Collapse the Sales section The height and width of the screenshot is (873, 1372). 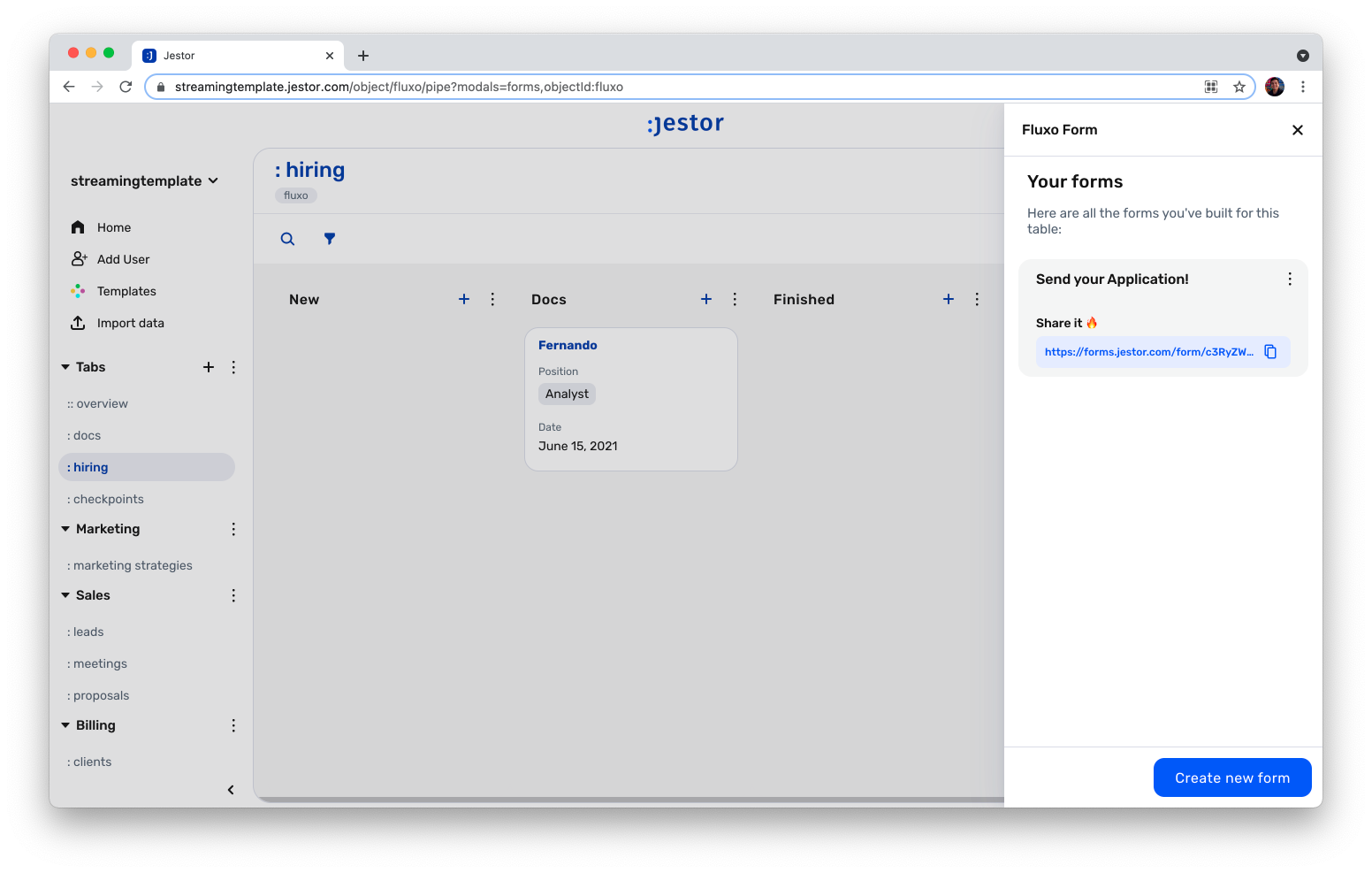point(65,595)
